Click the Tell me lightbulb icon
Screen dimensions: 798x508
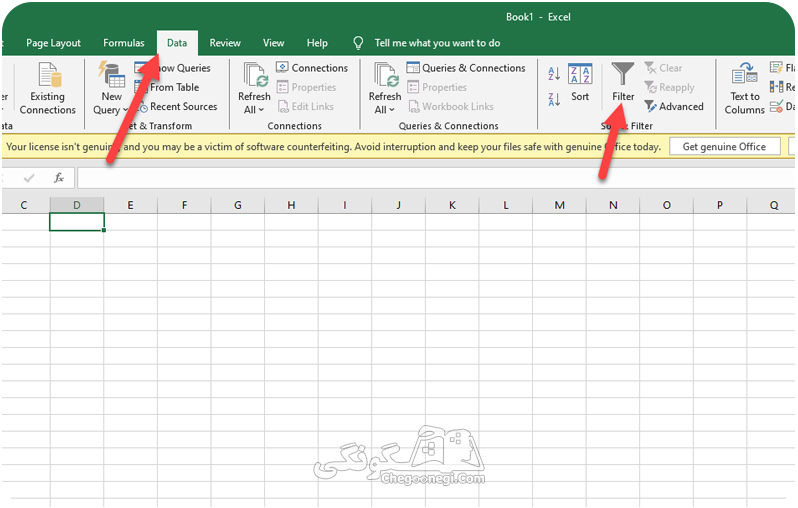(x=358, y=43)
